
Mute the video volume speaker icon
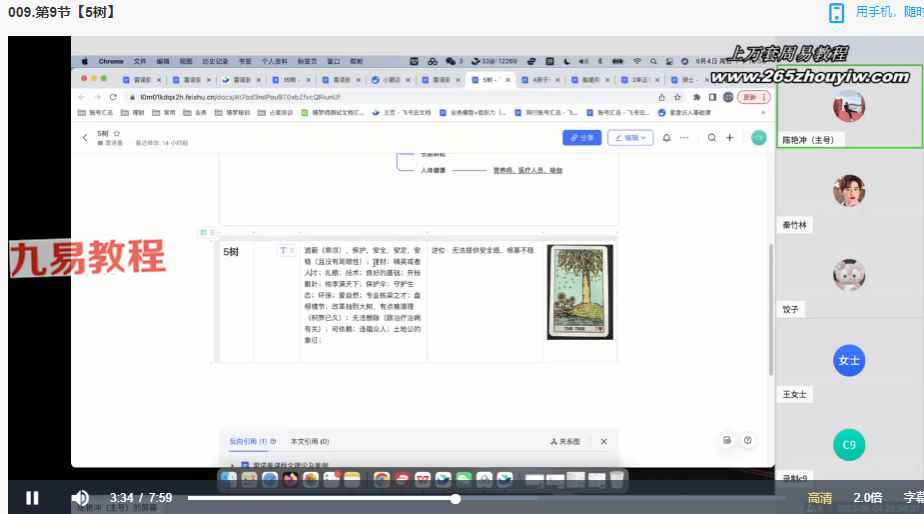point(80,498)
